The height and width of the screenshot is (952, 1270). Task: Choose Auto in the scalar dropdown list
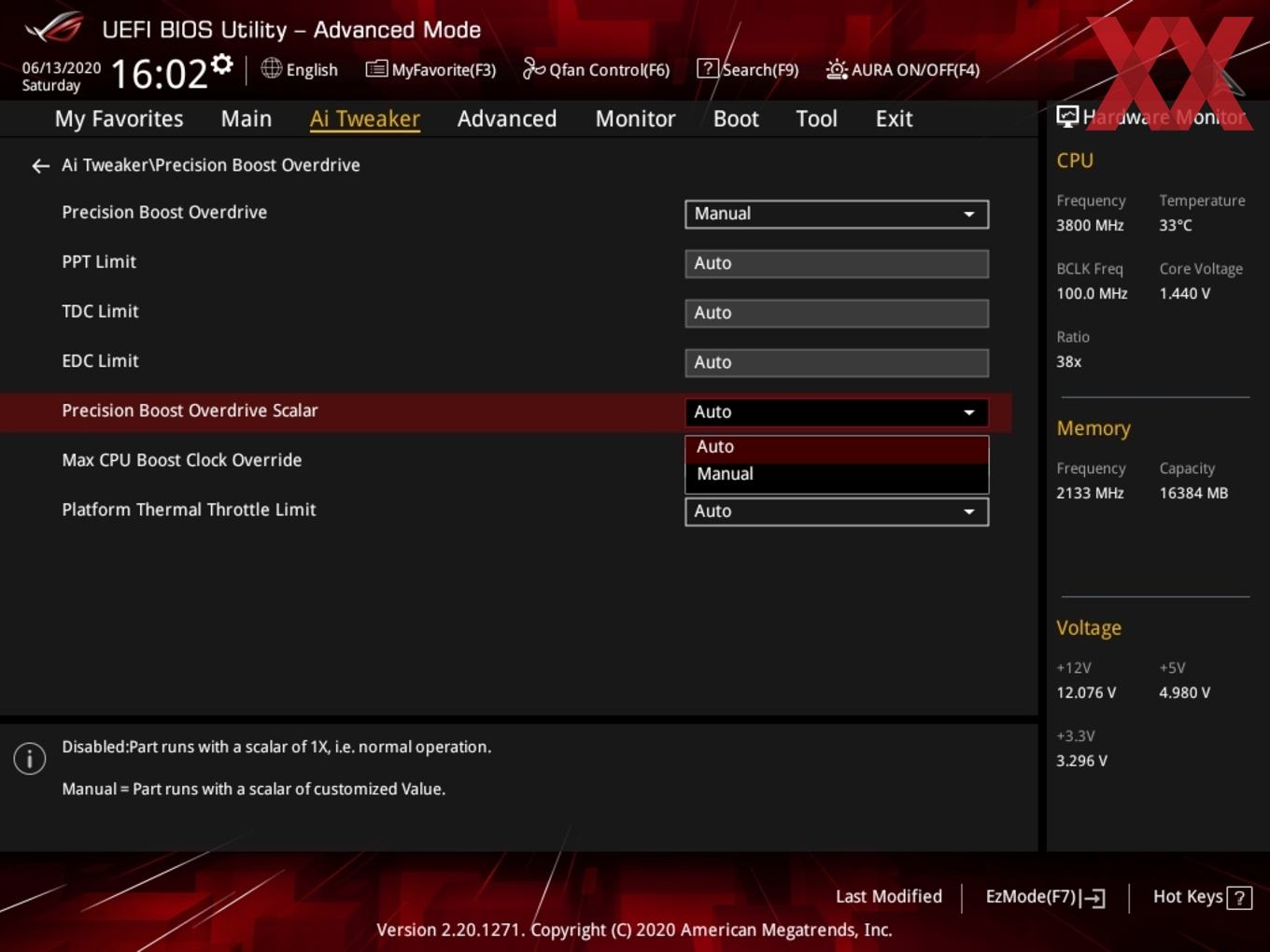click(x=837, y=447)
